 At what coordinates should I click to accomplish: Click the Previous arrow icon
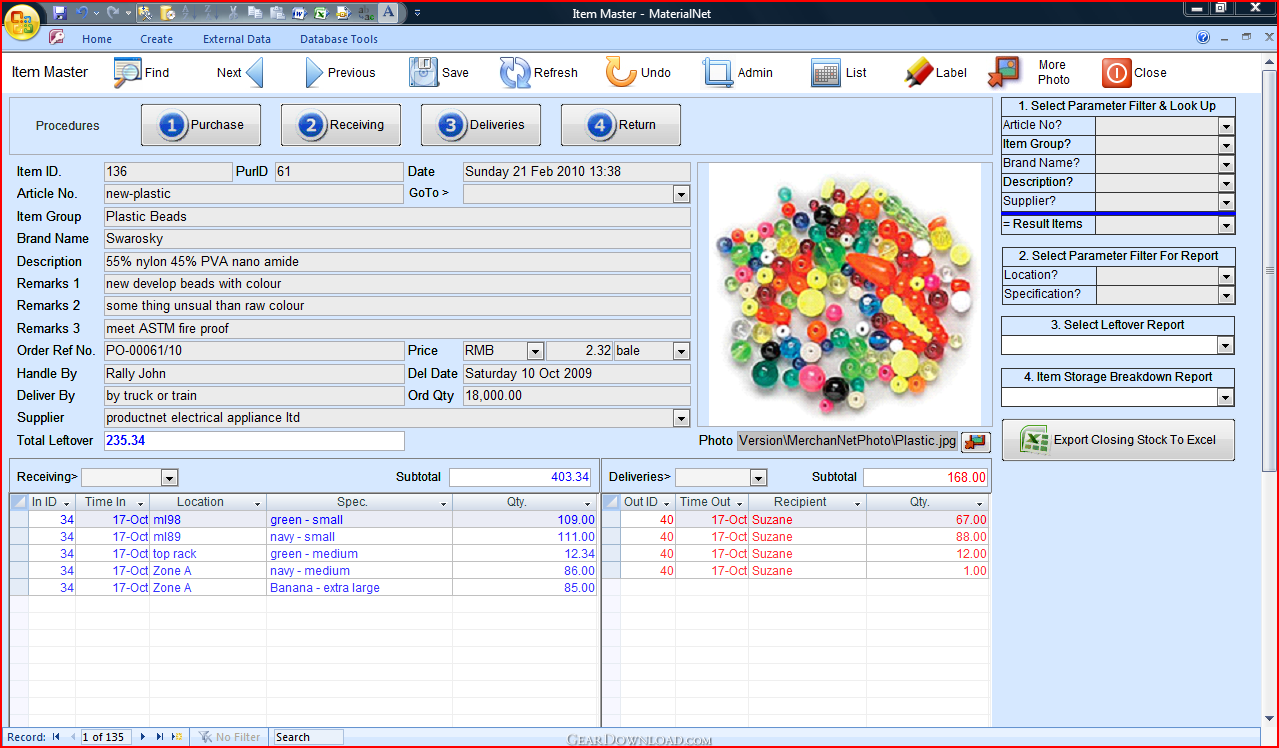pyautogui.click(x=314, y=73)
